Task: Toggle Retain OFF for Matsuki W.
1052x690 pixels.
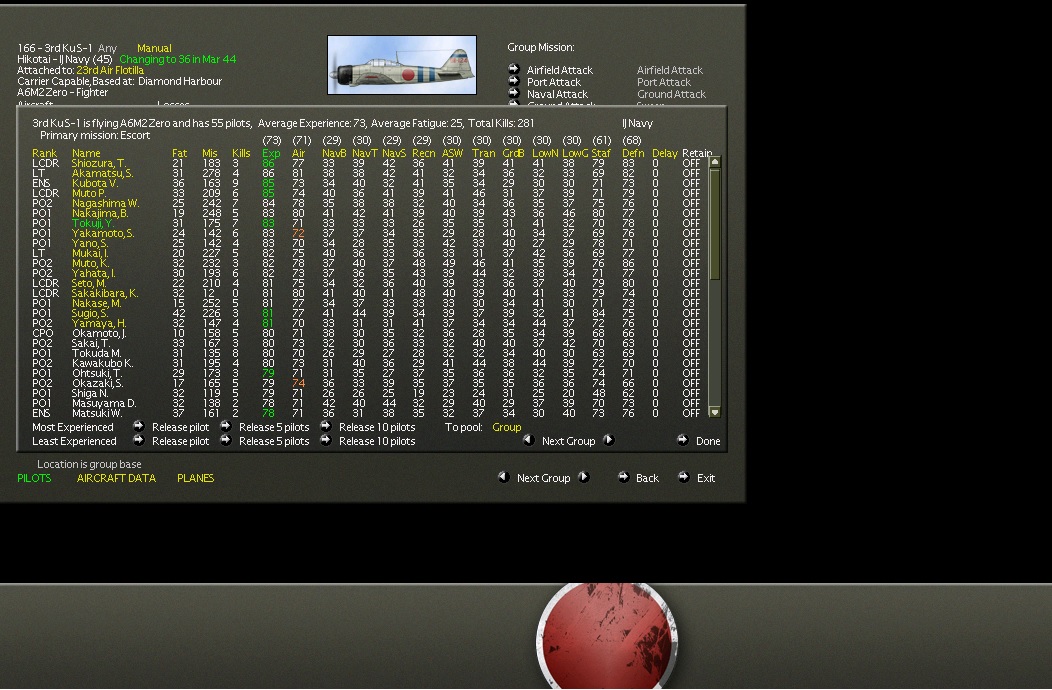Action: (x=691, y=413)
